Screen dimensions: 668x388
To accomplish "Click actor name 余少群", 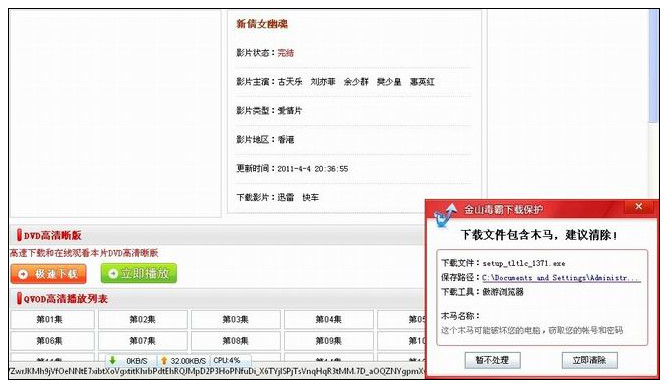I will [356, 81].
